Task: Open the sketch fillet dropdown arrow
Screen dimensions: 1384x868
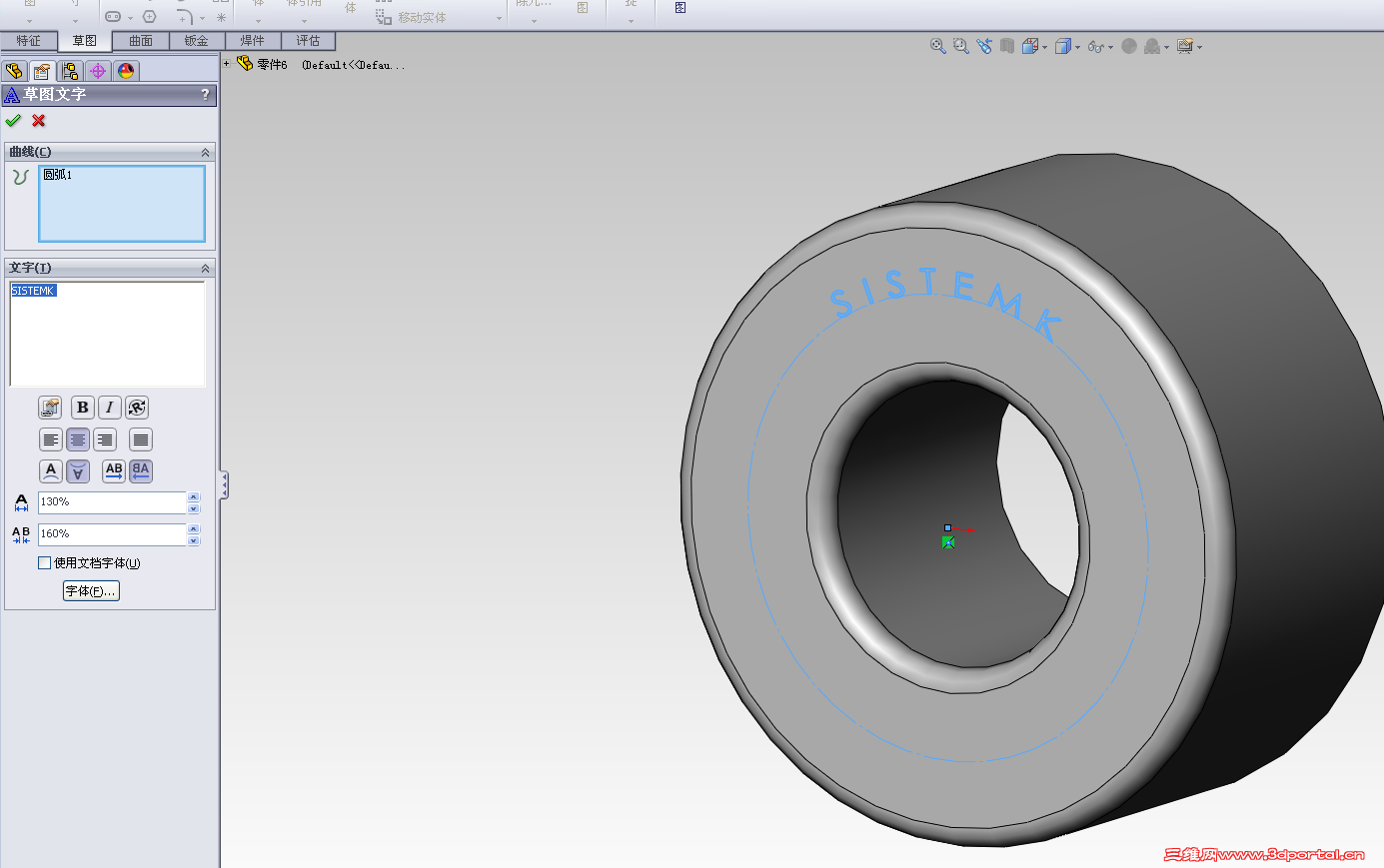Action: pyautogui.click(x=202, y=18)
